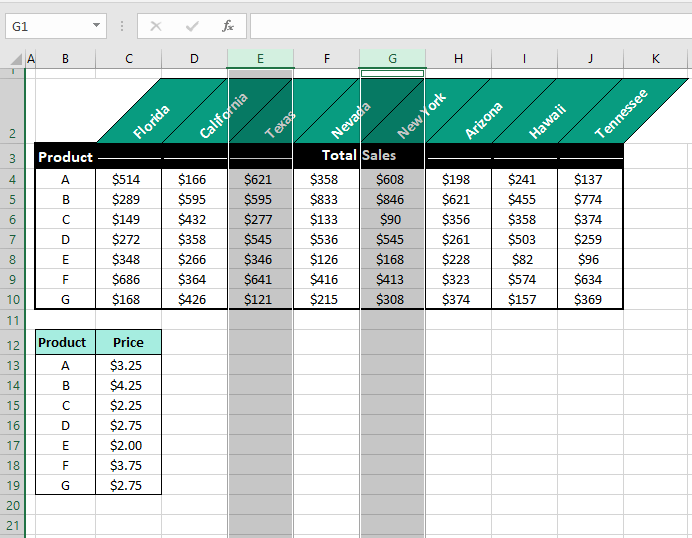Select row 12 by its row header

point(13,345)
